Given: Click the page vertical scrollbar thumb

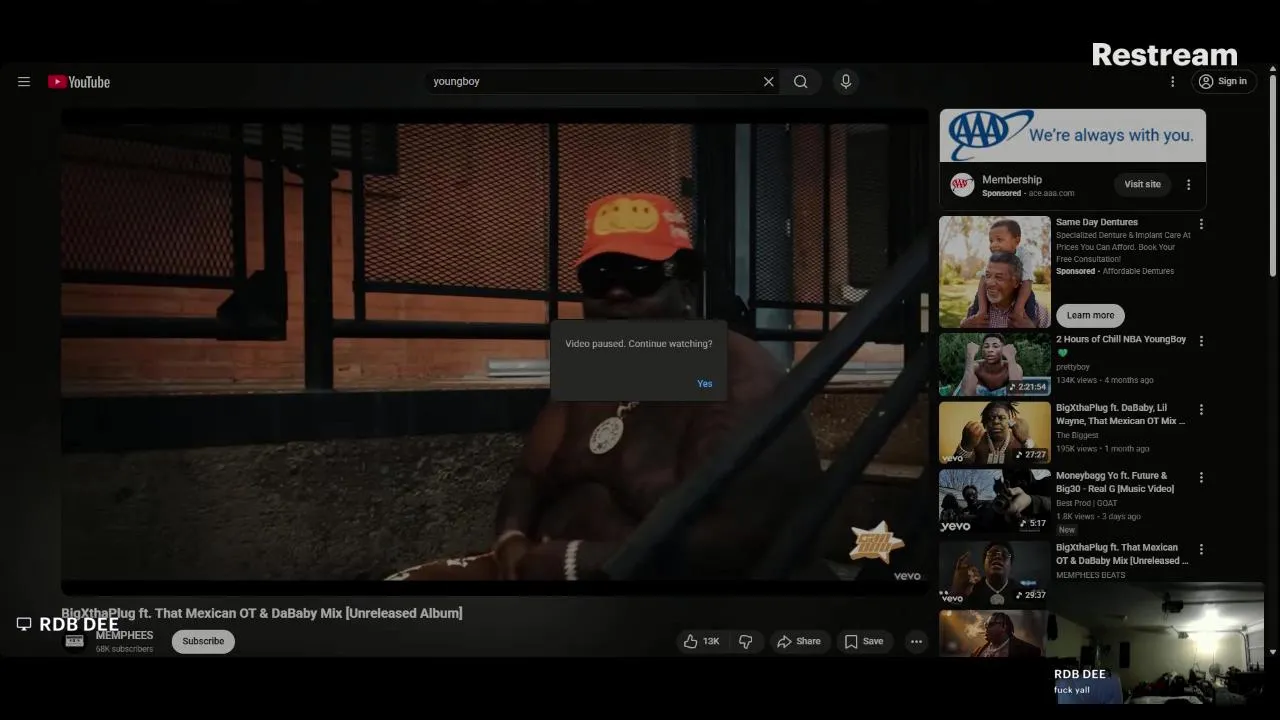Looking at the screenshot, I should click(x=1273, y=175).
